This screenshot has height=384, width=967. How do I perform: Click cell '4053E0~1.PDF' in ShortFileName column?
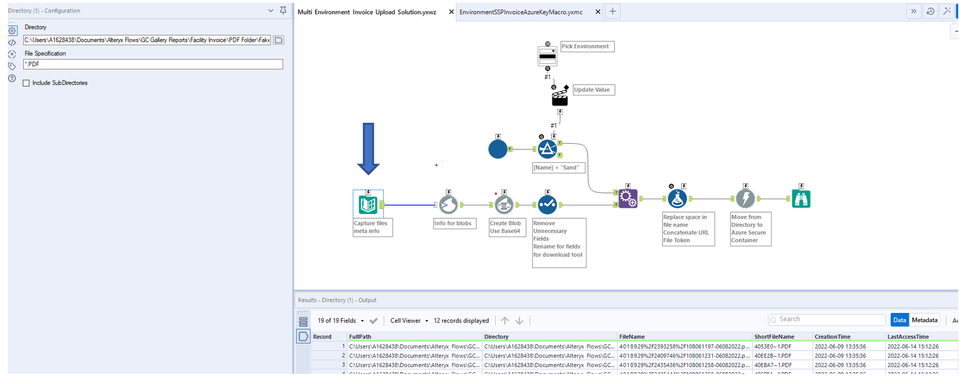click(x=782, y=346)
